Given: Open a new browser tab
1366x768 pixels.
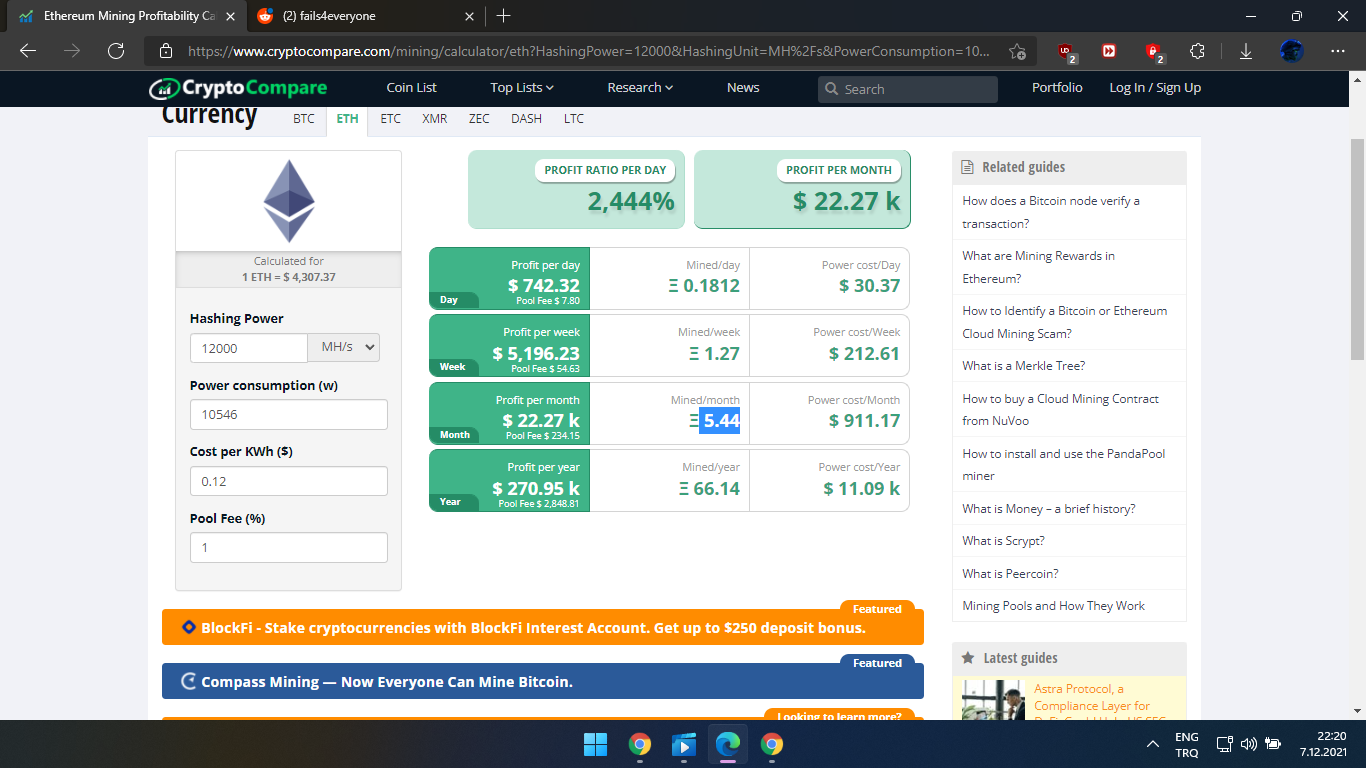Looking at the screenshot, I should pyautogui.click(x=503, y=16).
